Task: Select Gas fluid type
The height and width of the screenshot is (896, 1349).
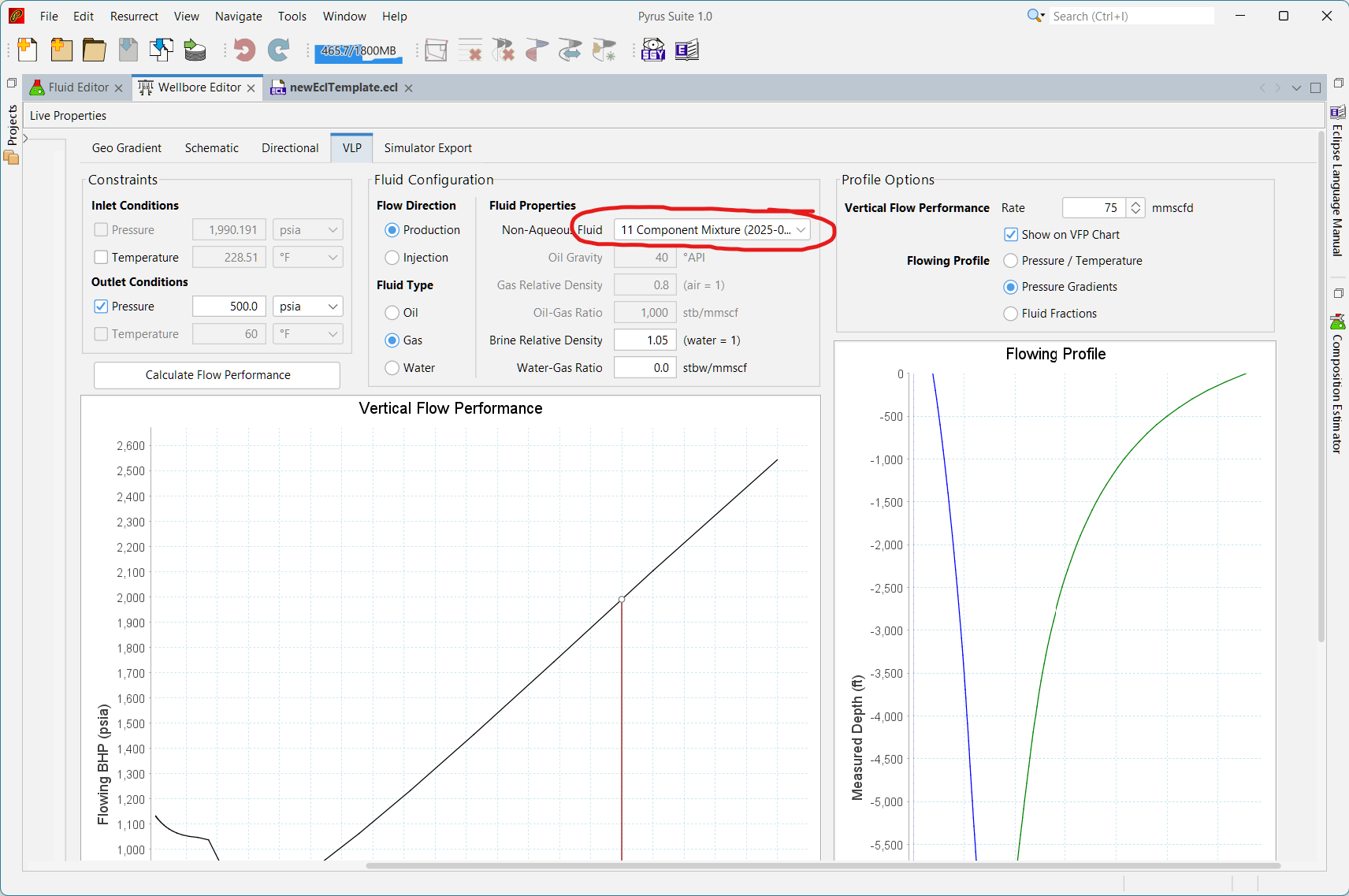Action: (392, 340)
